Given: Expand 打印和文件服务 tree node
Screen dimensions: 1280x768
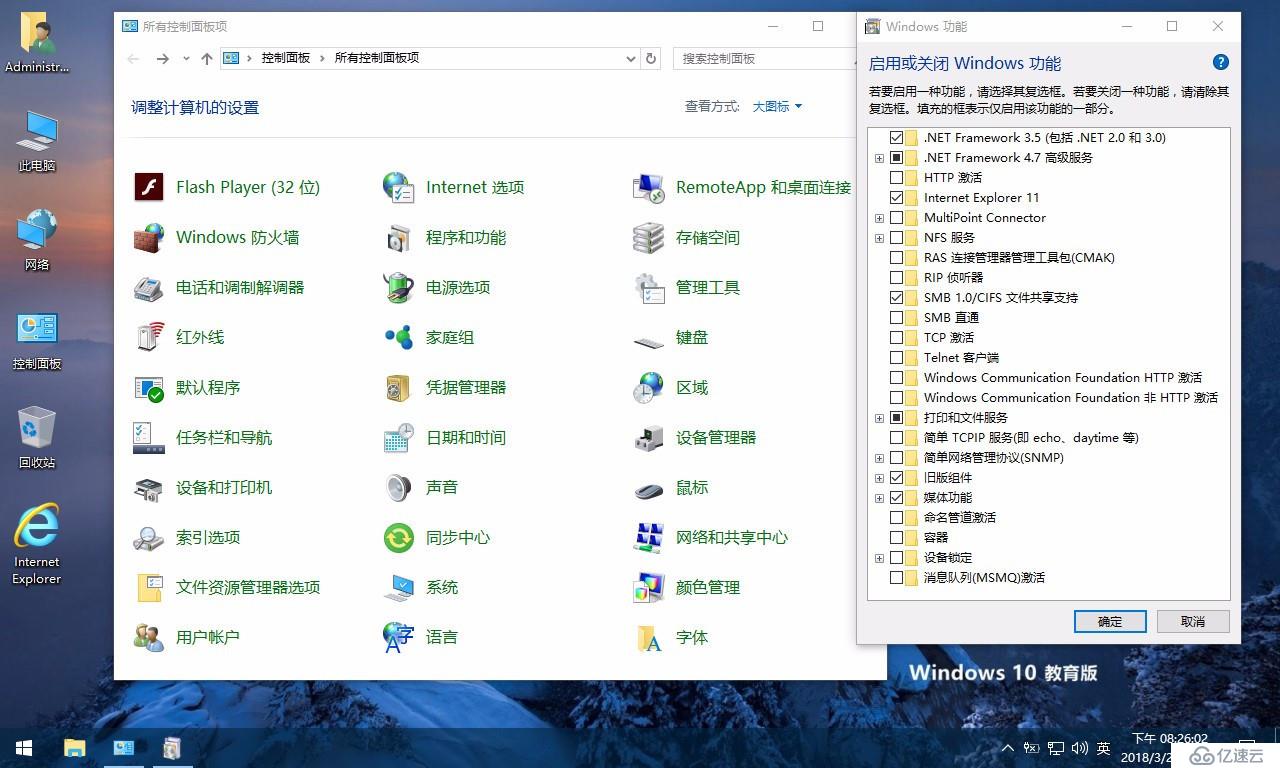Looking at the screenshot, I should (879, 418).
